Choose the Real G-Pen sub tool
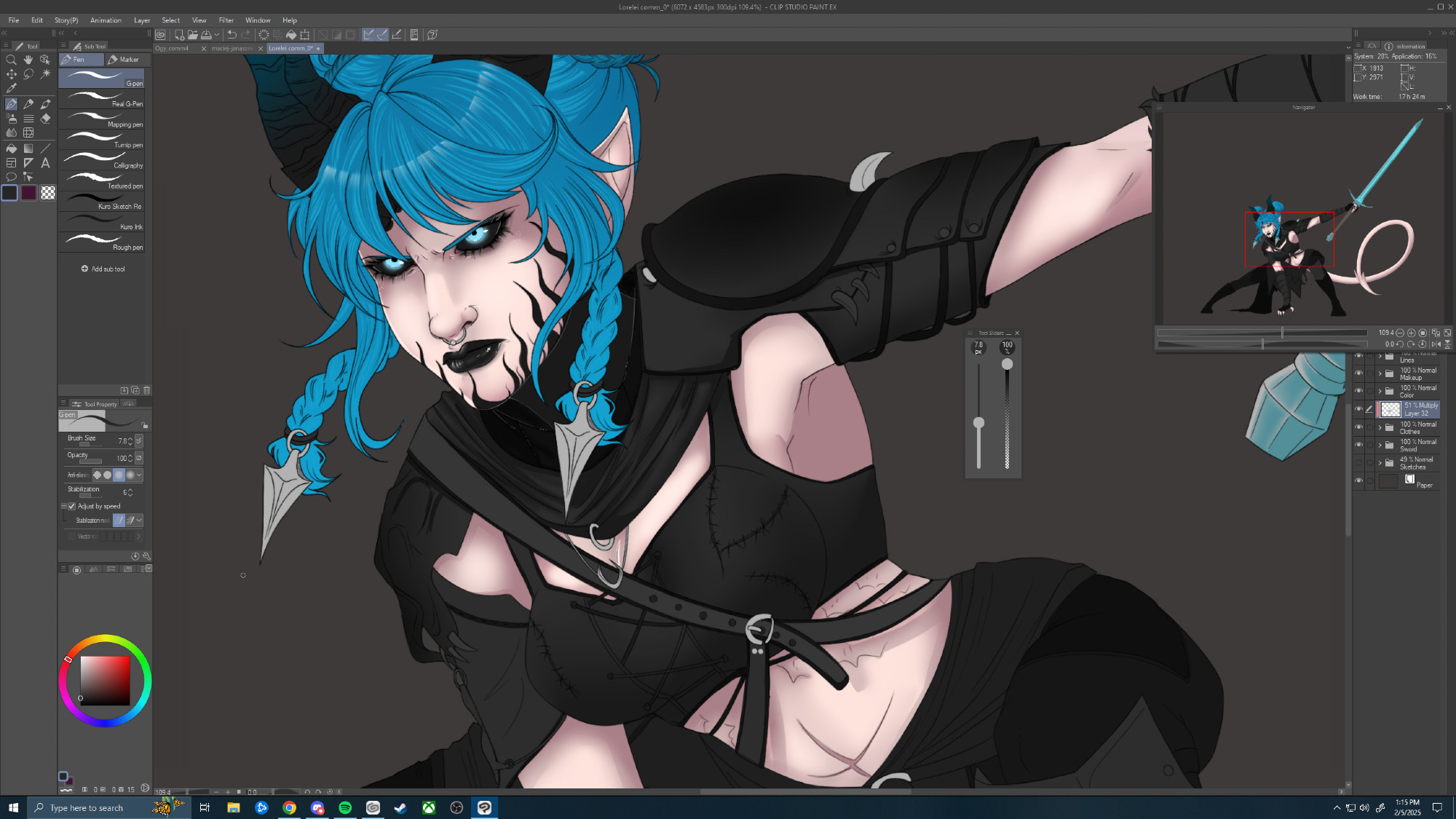The image size is (1456, 819). point(101,99)
